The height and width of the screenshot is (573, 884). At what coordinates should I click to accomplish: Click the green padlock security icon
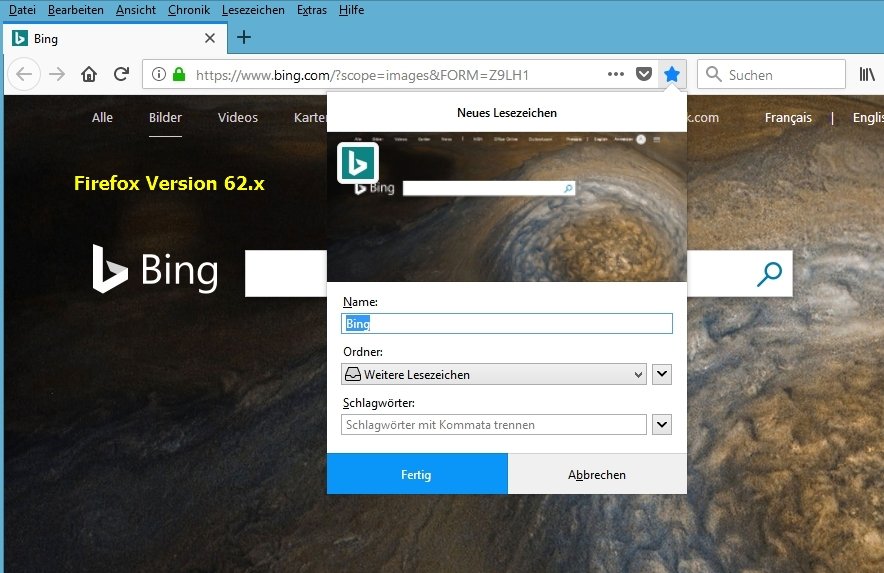click(179, 74)
